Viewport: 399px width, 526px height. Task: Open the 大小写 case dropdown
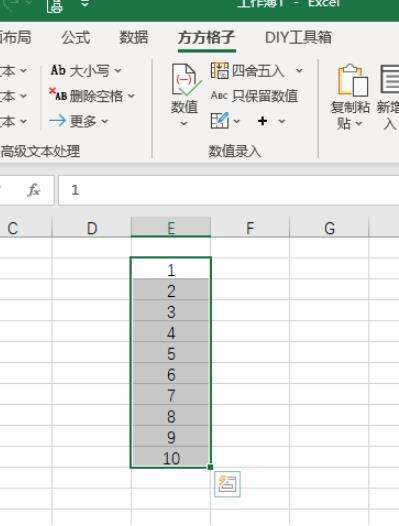pos(118,71)
